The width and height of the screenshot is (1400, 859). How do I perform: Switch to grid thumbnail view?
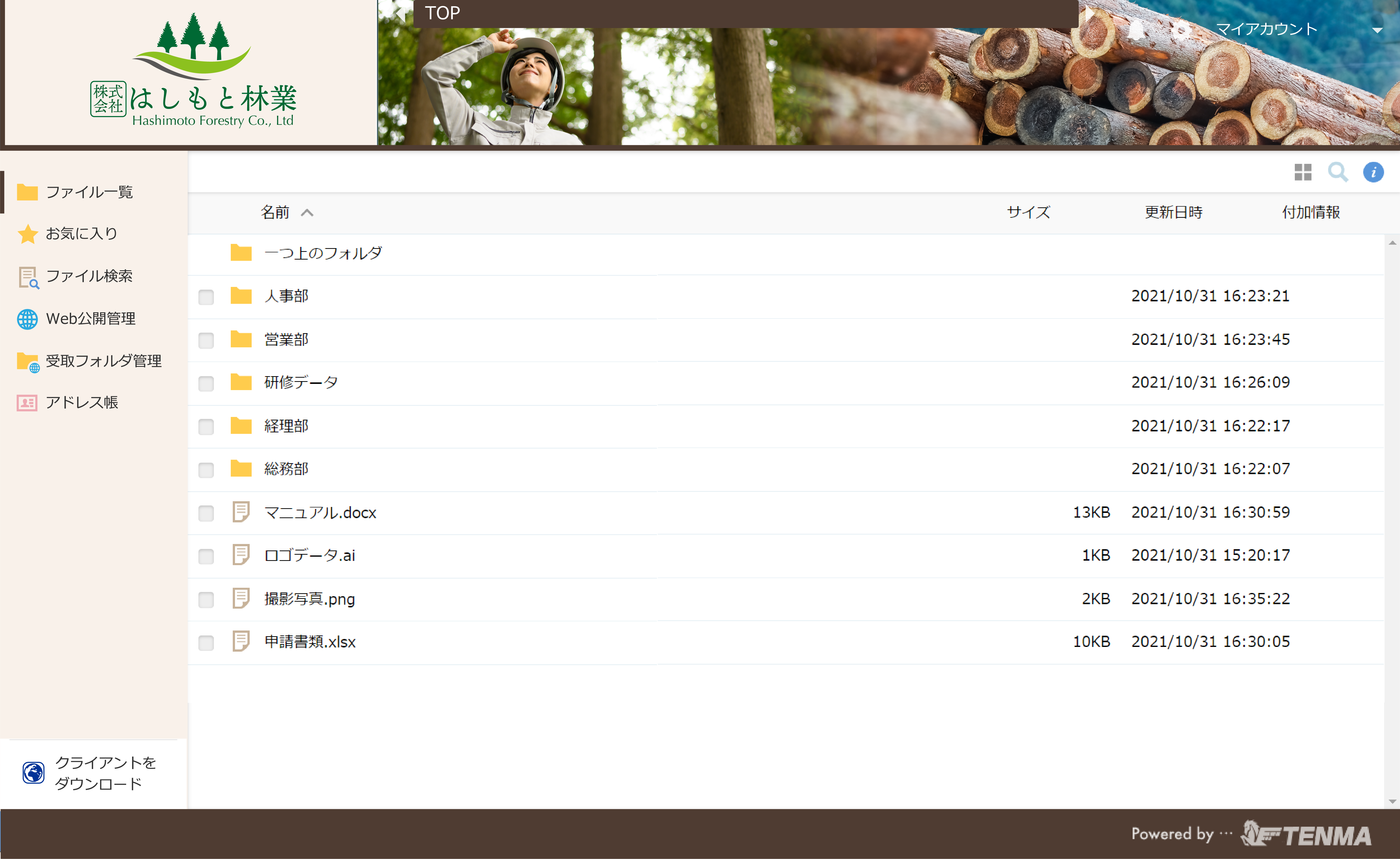point(1303,172)
